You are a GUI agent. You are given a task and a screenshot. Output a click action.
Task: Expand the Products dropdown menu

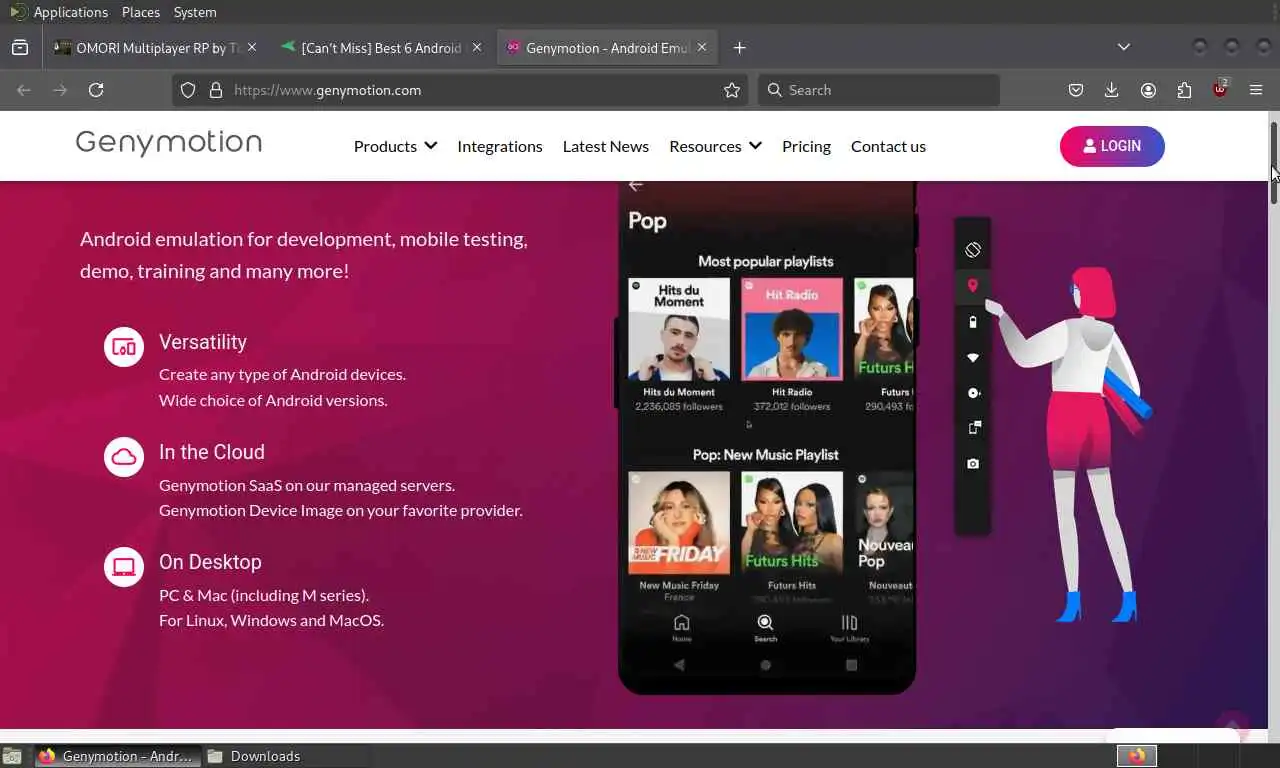[x=395, y=146]
